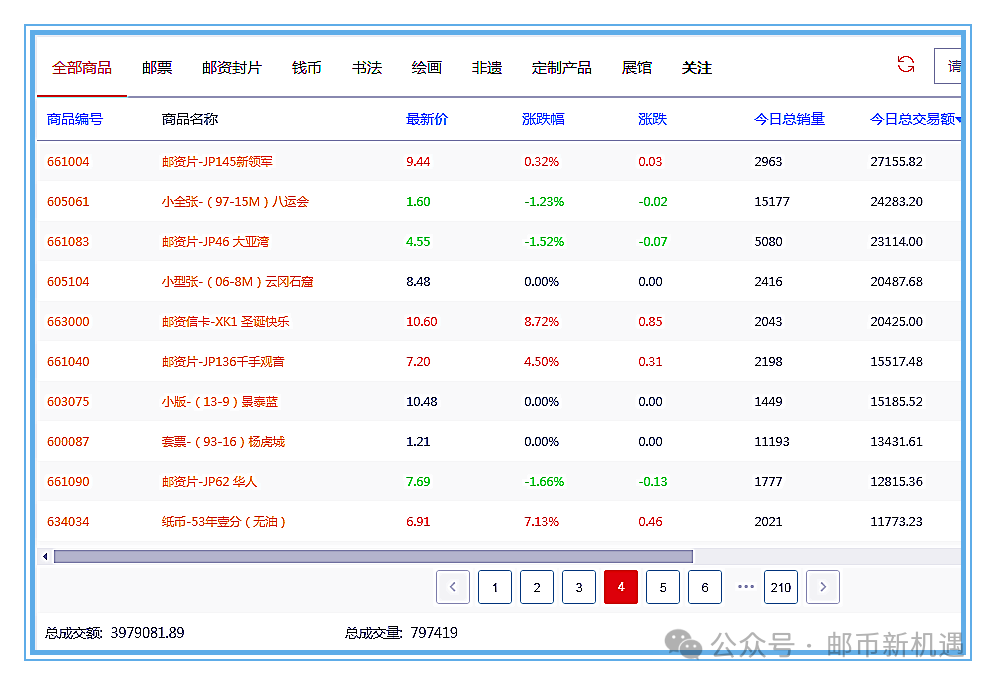Click the red refresh icon
This screenshot has width=996, height=685.
[906, 65]
